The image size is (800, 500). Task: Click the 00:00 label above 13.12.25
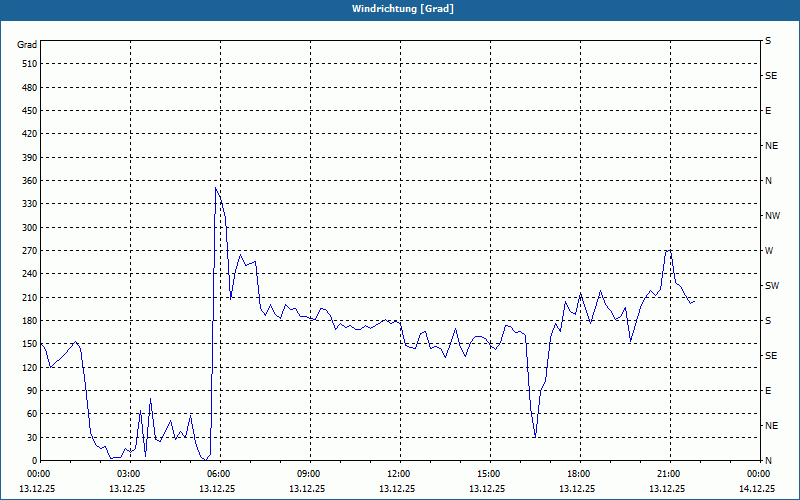[37, 473]
